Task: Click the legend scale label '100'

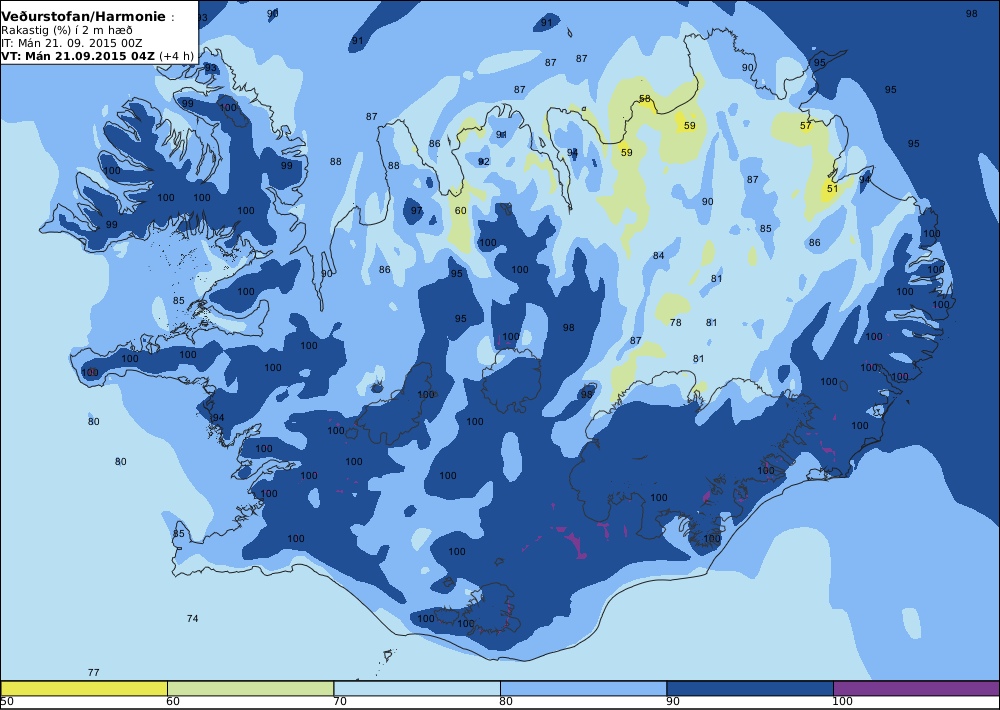Action: coord(842,702)
